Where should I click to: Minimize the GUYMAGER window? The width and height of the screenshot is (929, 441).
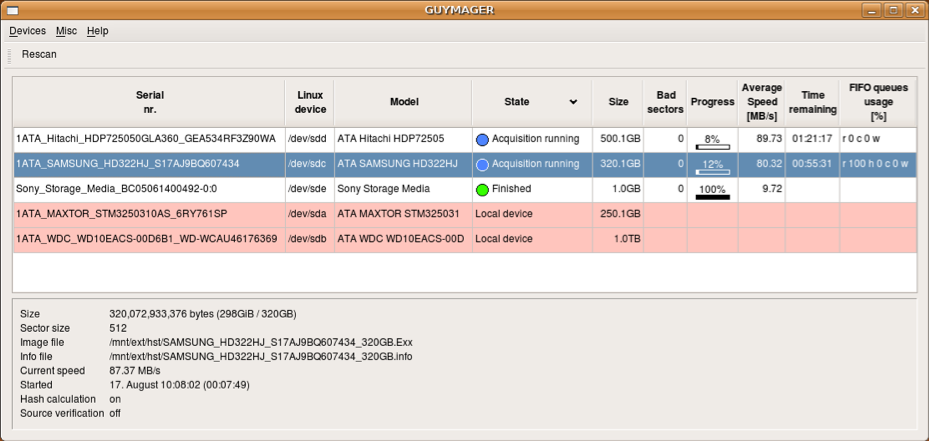point(873,10)
